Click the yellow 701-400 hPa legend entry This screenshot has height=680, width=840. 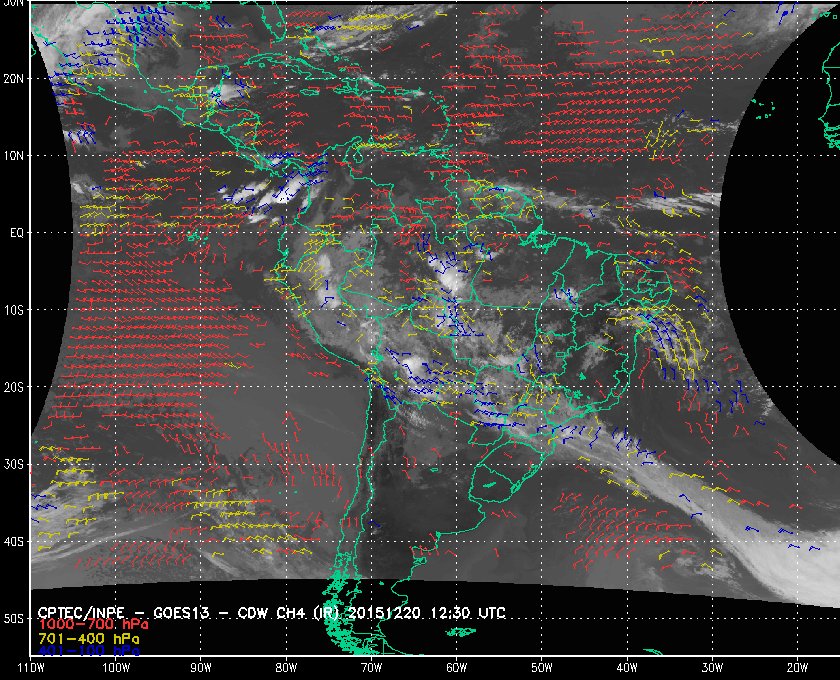click(x=88, y=639)
